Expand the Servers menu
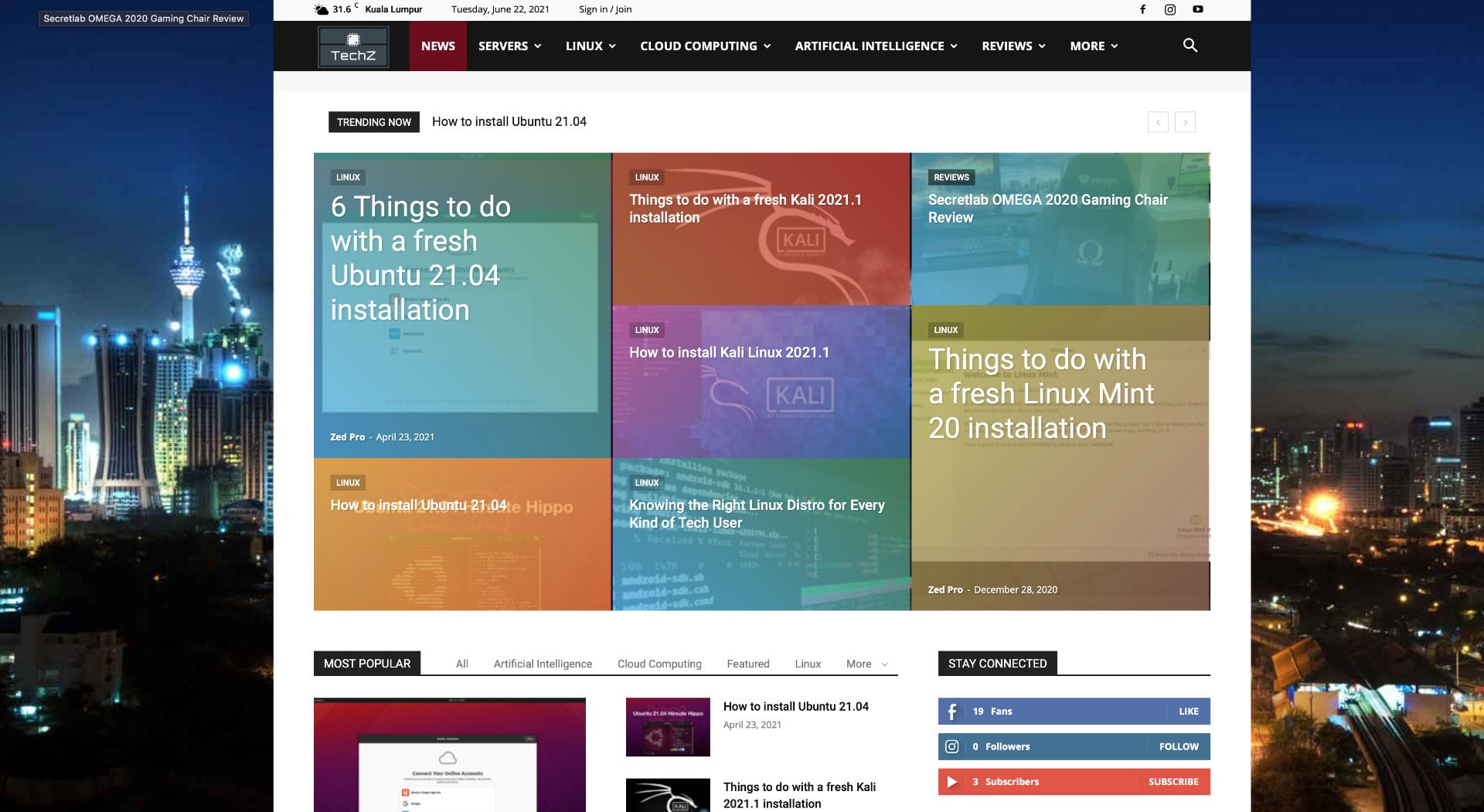This screenshot has height=812, width=1484. 509,46
